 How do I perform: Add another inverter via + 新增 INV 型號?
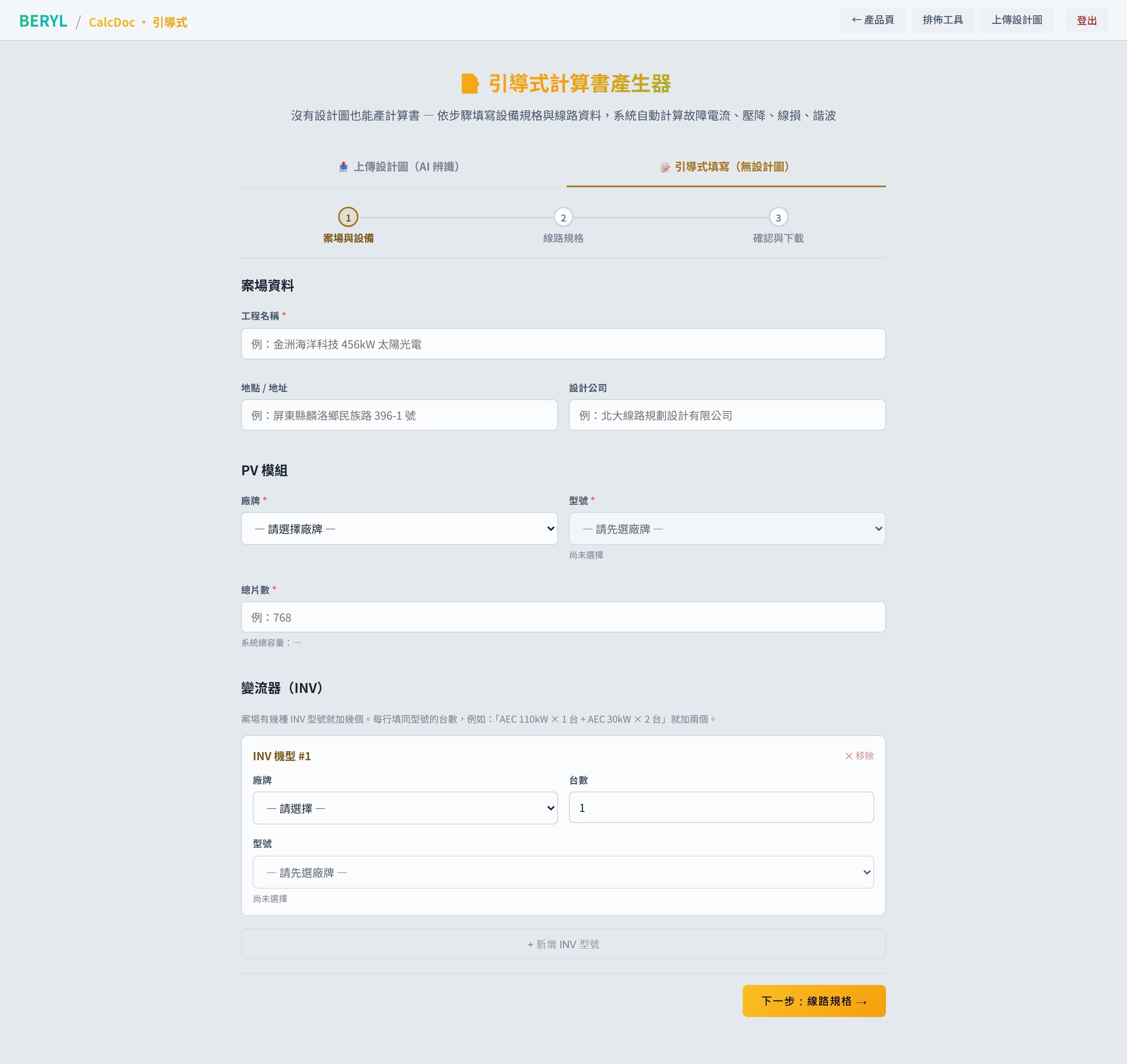tap(563, 944)
